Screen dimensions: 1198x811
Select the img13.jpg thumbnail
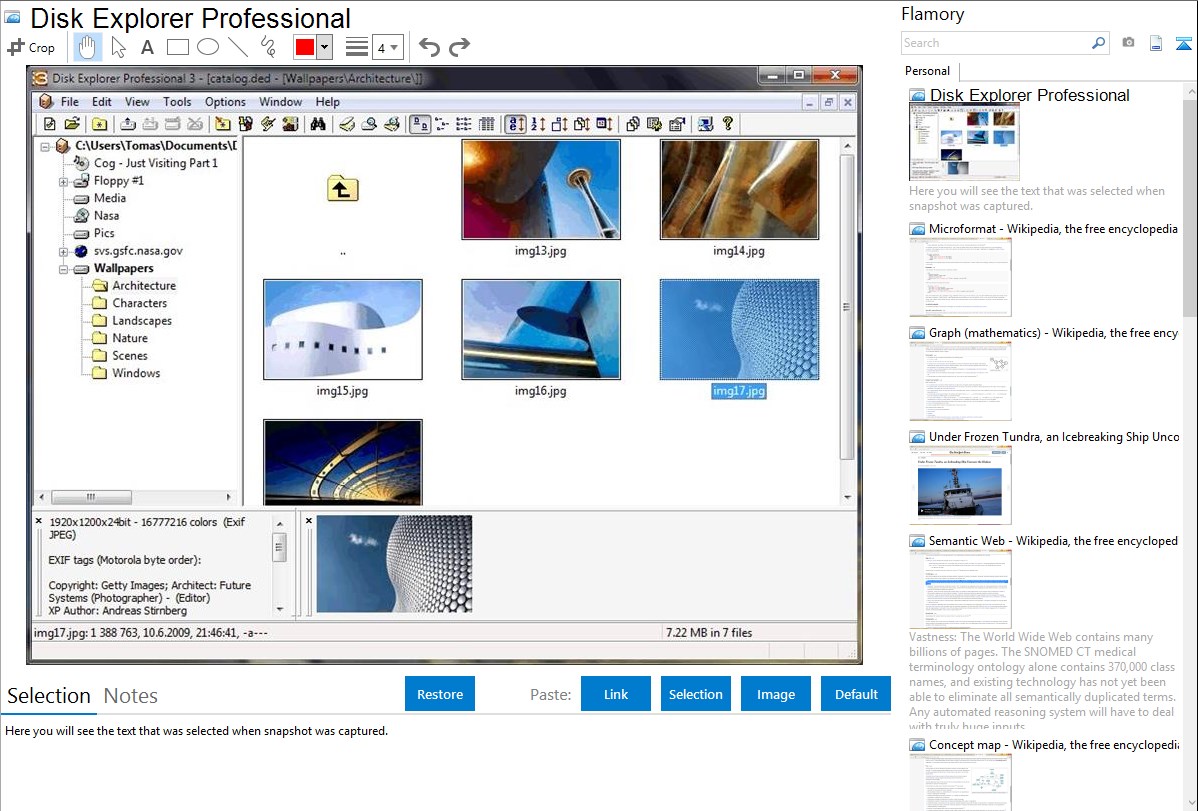(x=541, y=190)
